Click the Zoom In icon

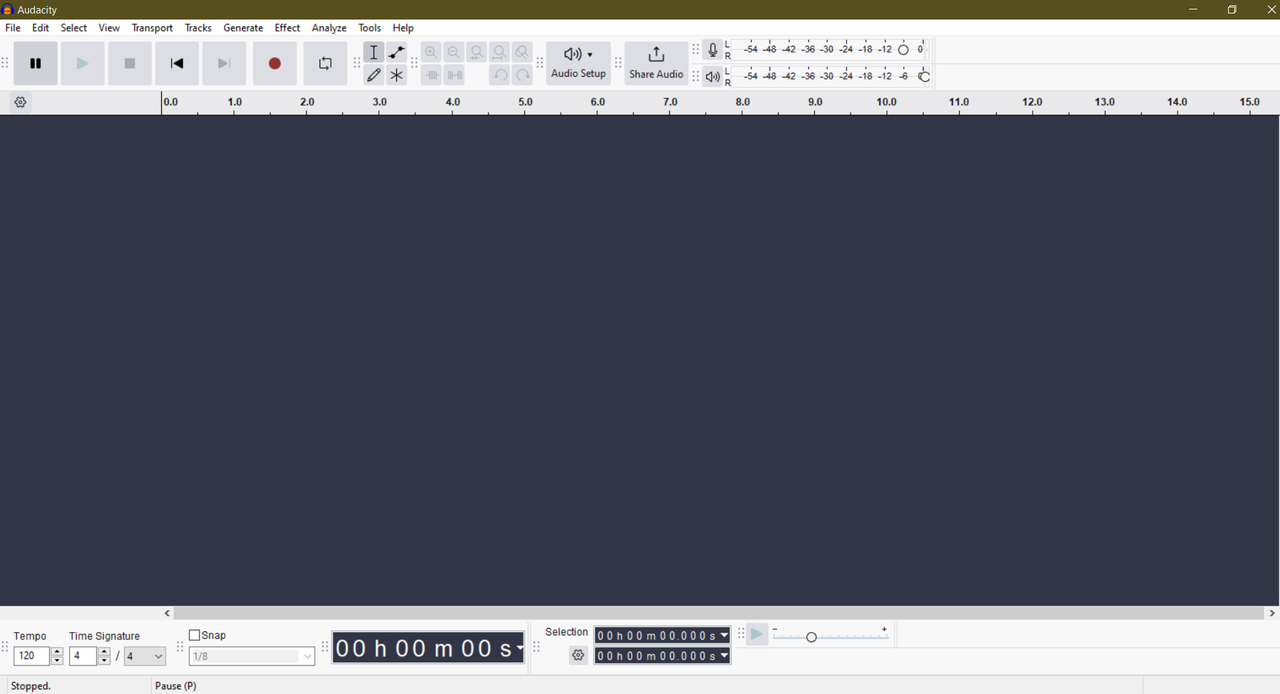coord(431,51)
